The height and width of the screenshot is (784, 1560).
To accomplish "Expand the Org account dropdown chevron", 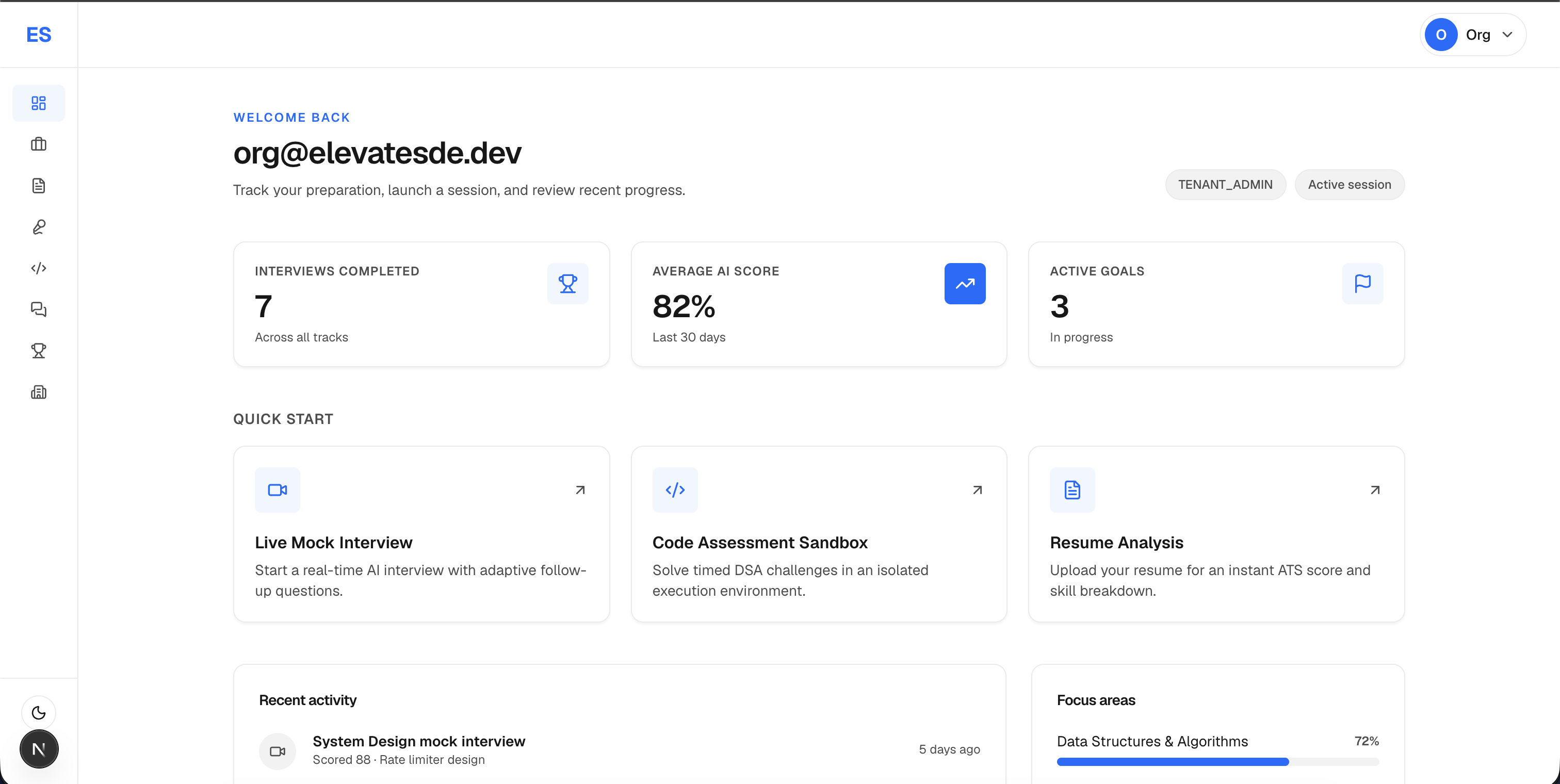I will click(x=1507, y=35).
